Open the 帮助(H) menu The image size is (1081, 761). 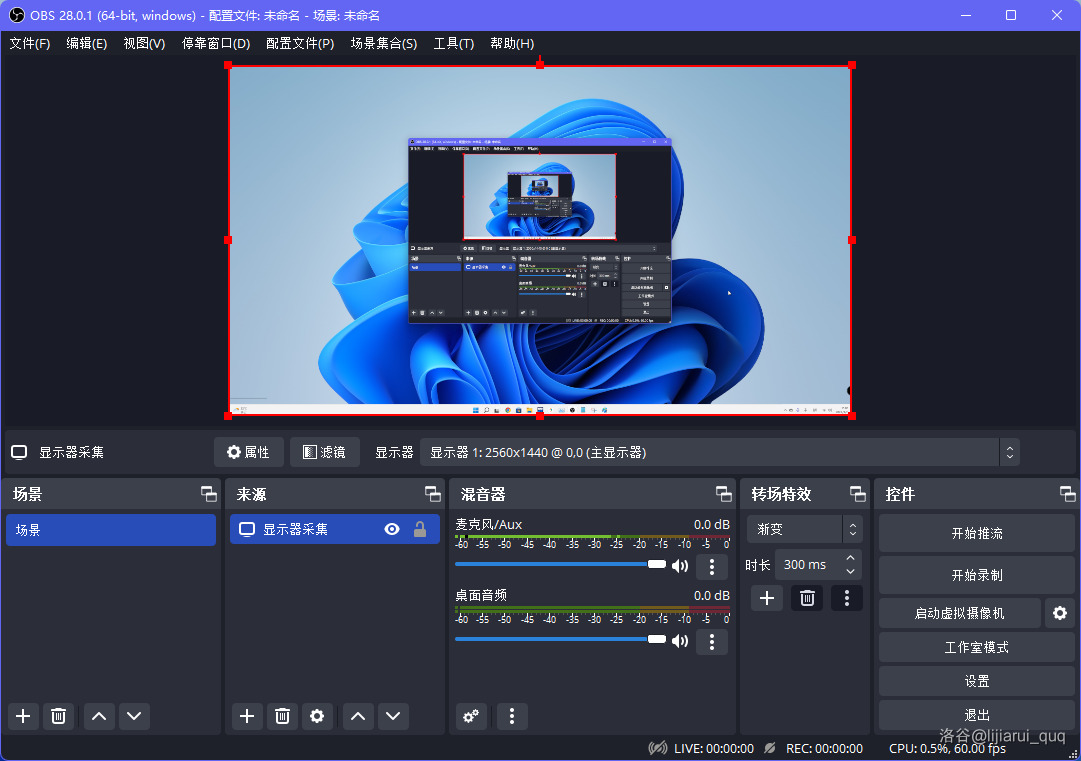point(512,43)
